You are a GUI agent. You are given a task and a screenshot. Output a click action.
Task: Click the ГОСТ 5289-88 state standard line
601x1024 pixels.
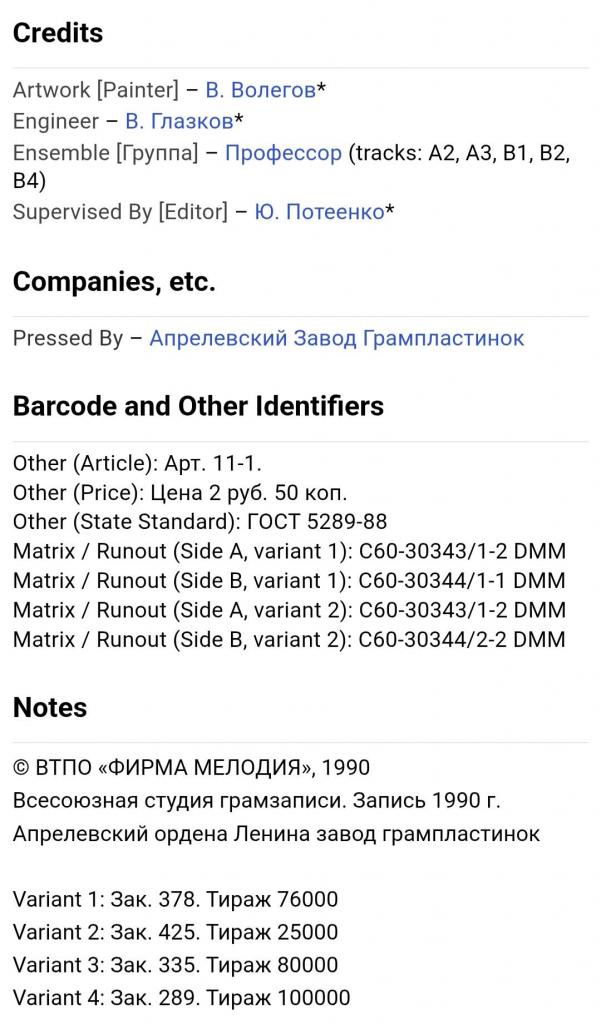tap(200, 522)
